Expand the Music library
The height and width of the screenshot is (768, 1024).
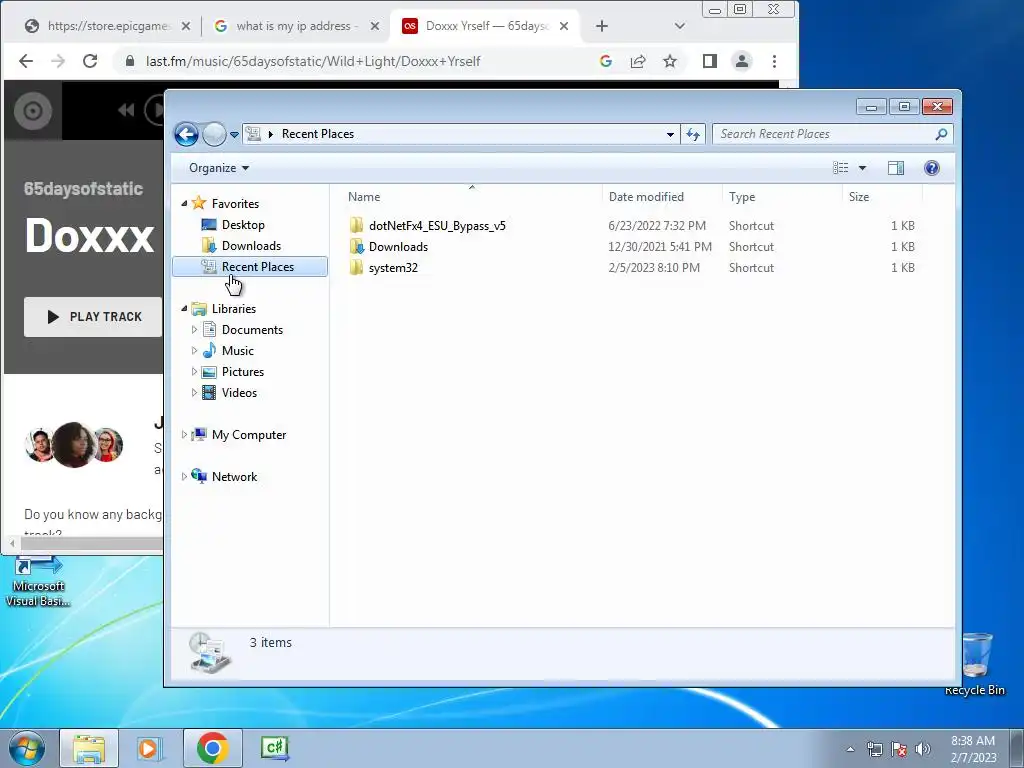pos(194,351)
